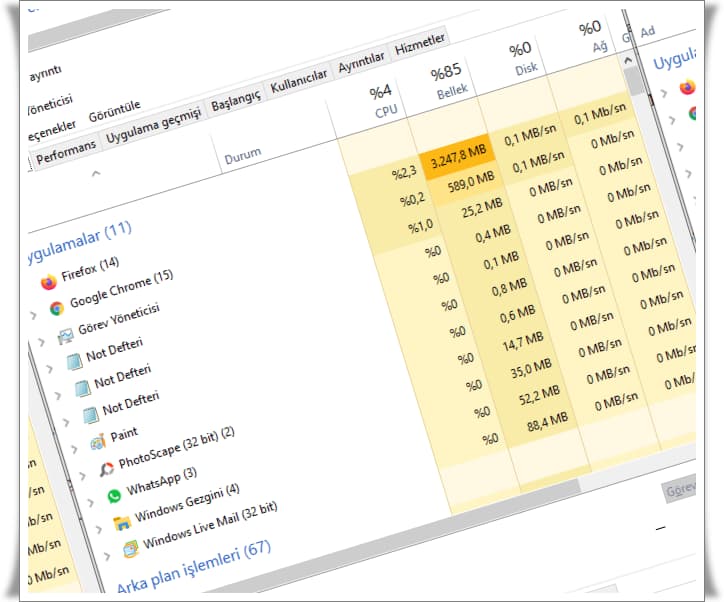Expand the Paint process row

(74, 449)
